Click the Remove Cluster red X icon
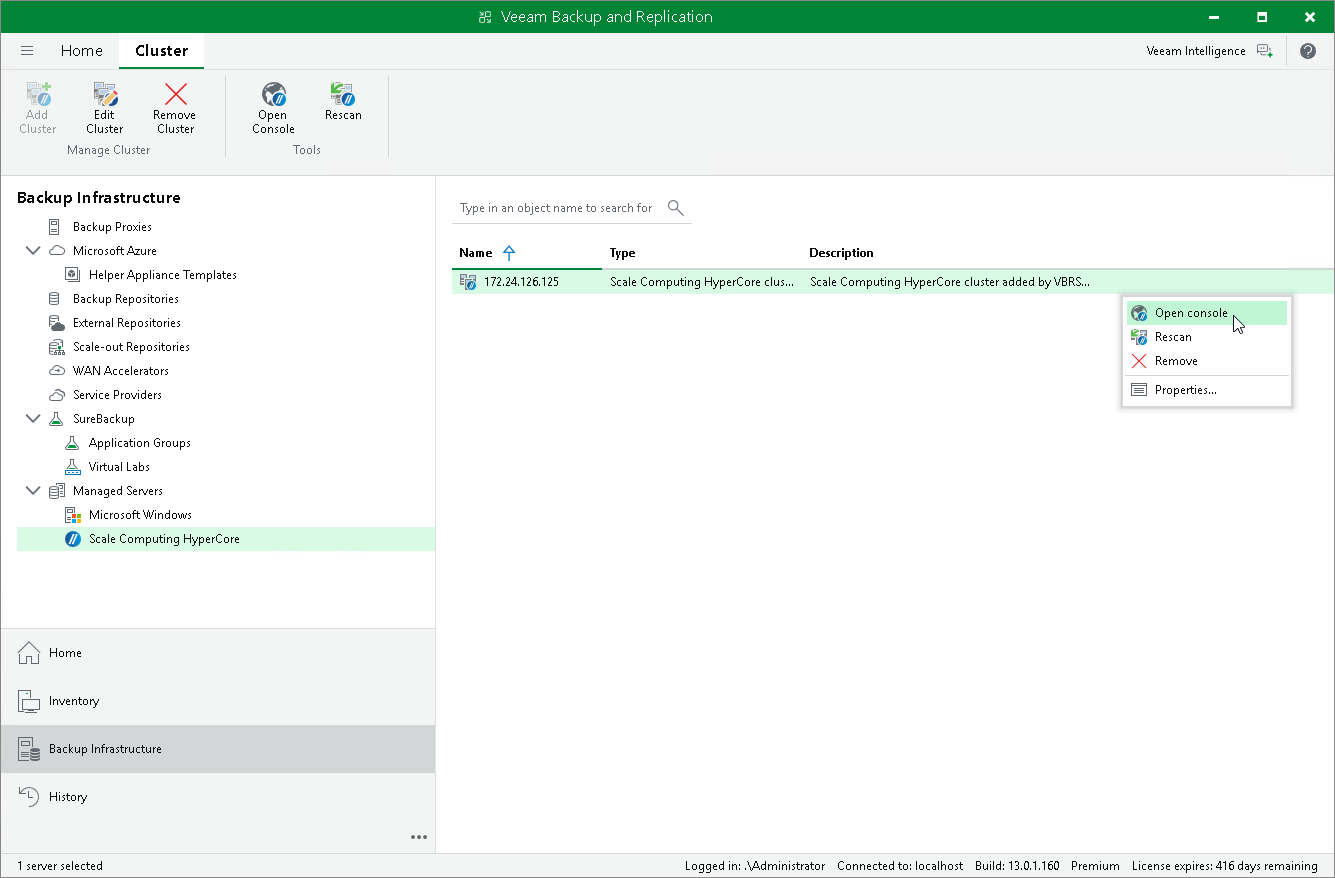 [175, 94]
